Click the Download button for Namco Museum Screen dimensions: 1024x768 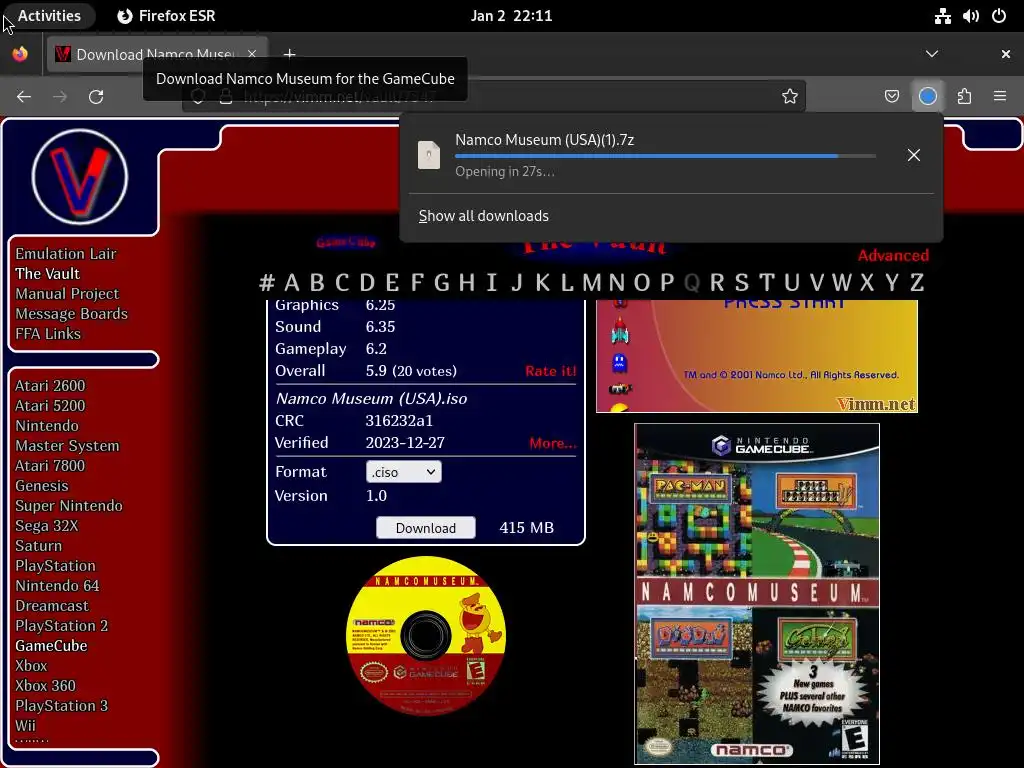tap(426, 528)
